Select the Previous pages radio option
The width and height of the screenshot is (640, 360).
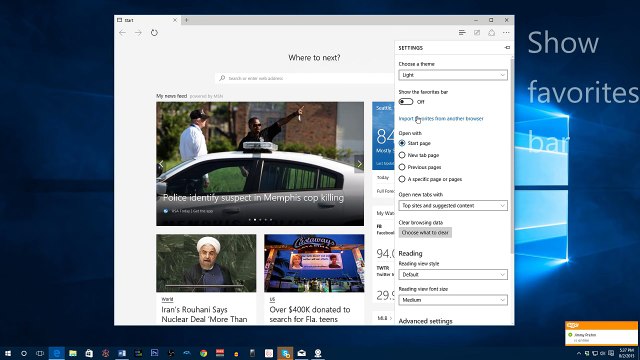(x=402, y=167)
